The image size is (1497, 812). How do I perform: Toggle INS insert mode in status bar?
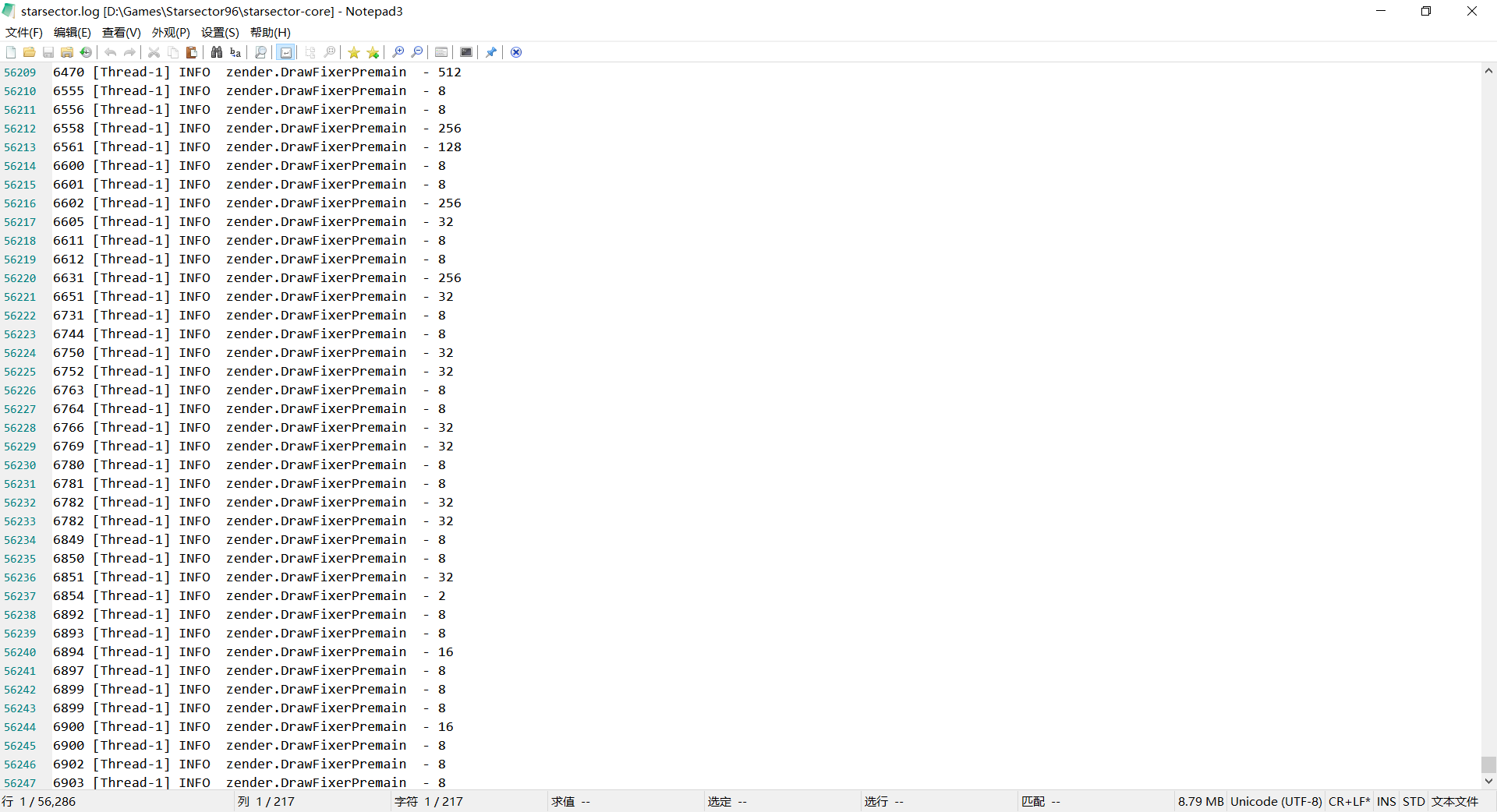(x=1386, y=801)
